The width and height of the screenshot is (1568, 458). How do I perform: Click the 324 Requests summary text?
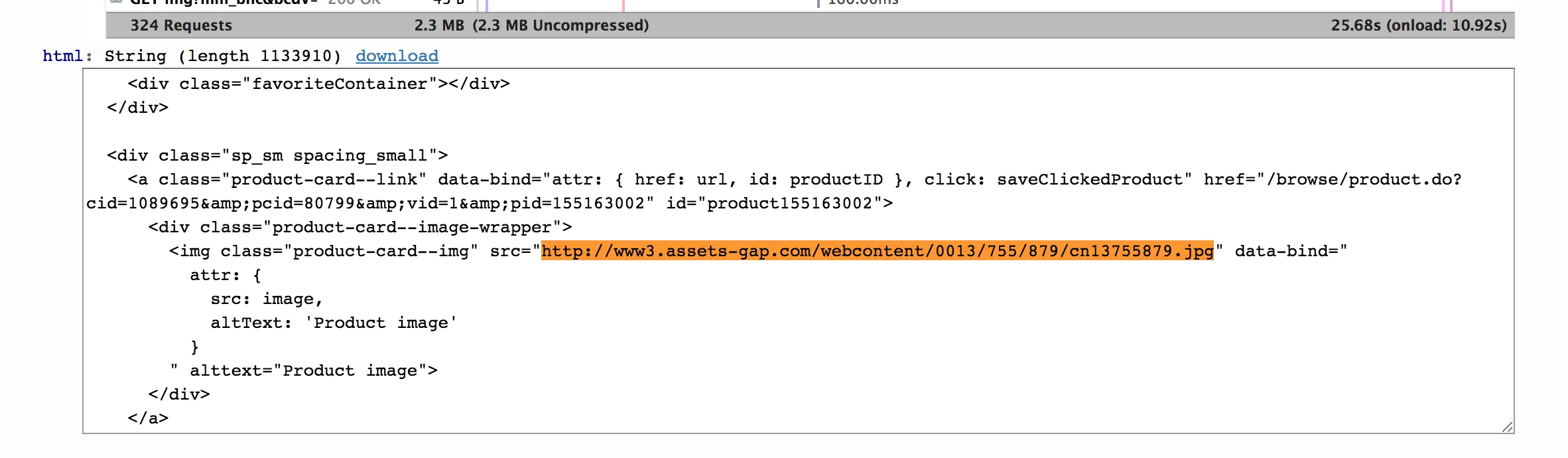tap(181, 25)
